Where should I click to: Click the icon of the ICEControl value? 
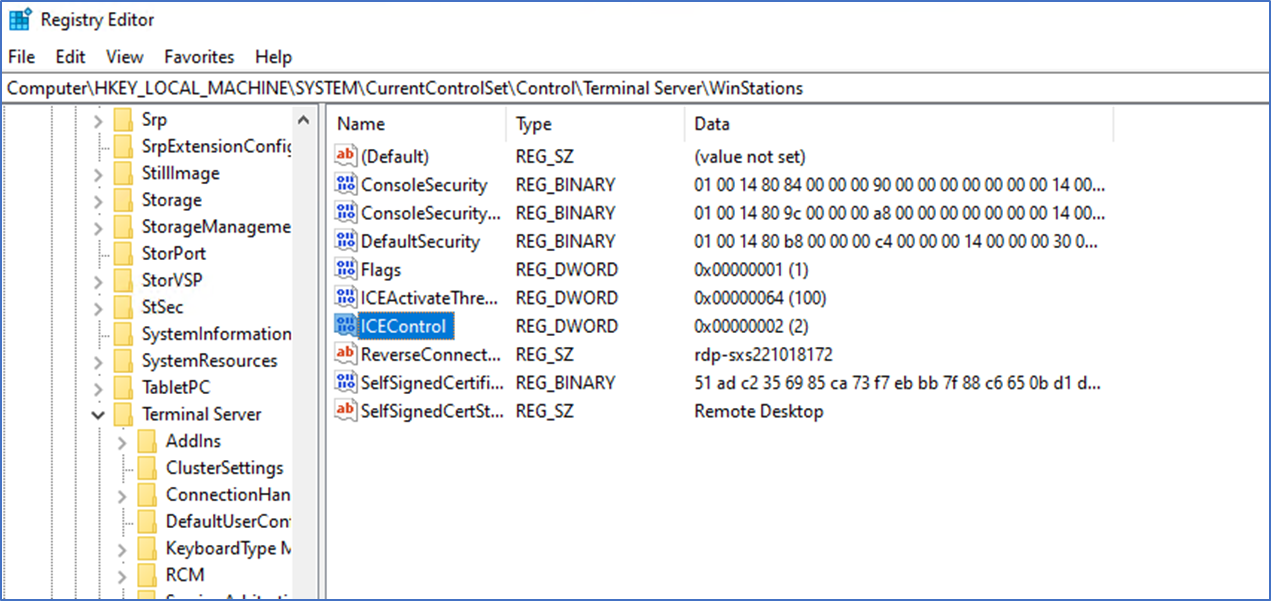click(x=346, y=326)
